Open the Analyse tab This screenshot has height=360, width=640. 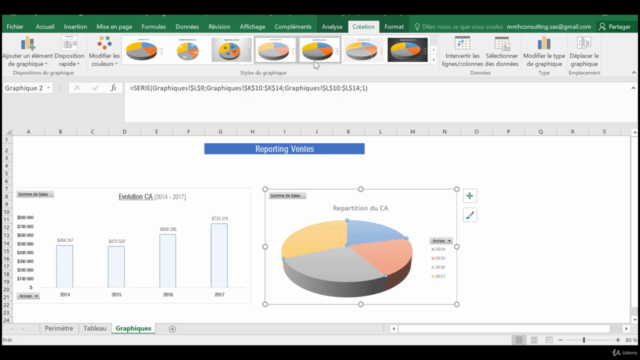click(332, 27)
